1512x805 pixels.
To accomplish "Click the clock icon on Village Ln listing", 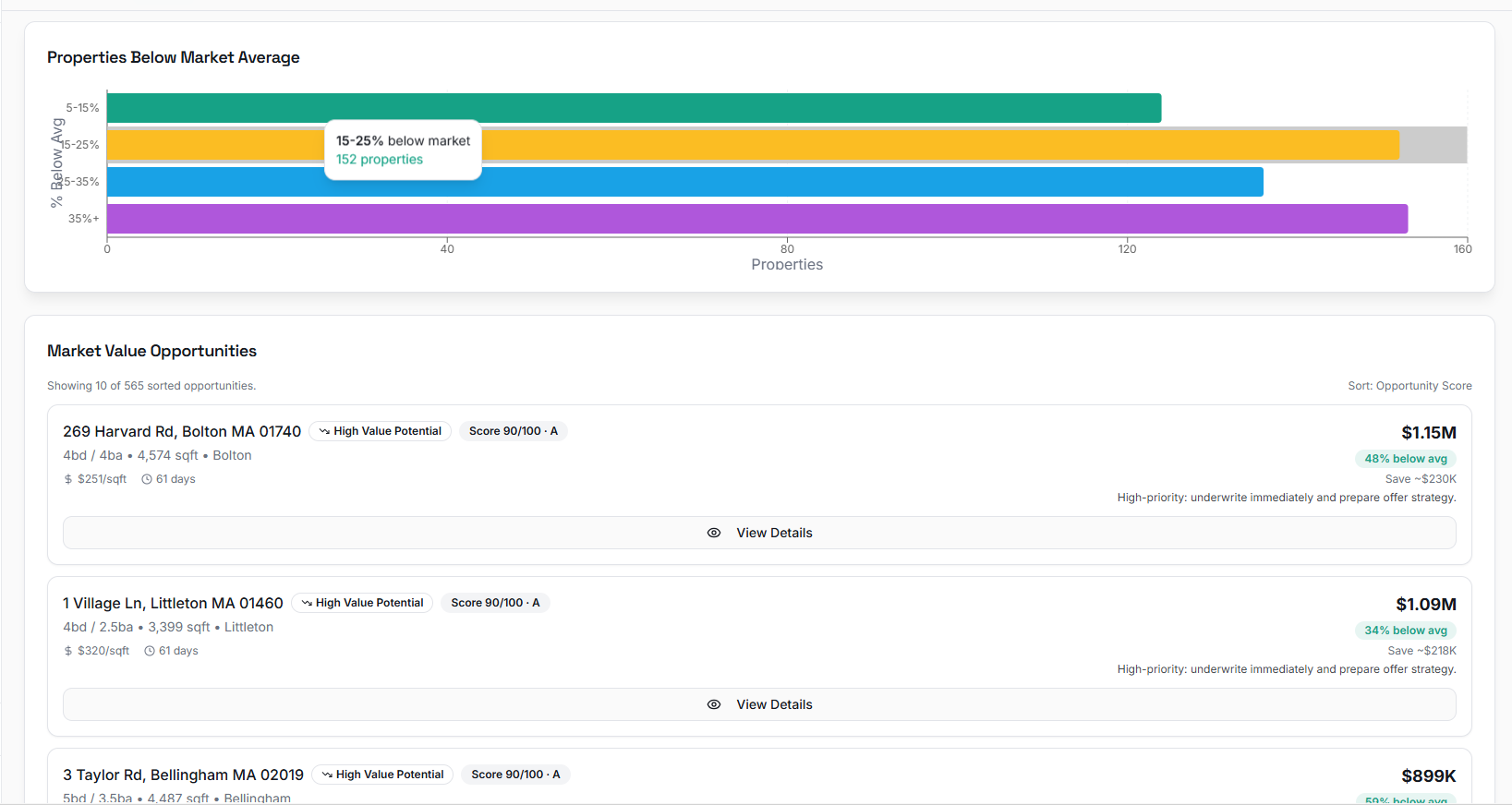I will click(150, 651).
